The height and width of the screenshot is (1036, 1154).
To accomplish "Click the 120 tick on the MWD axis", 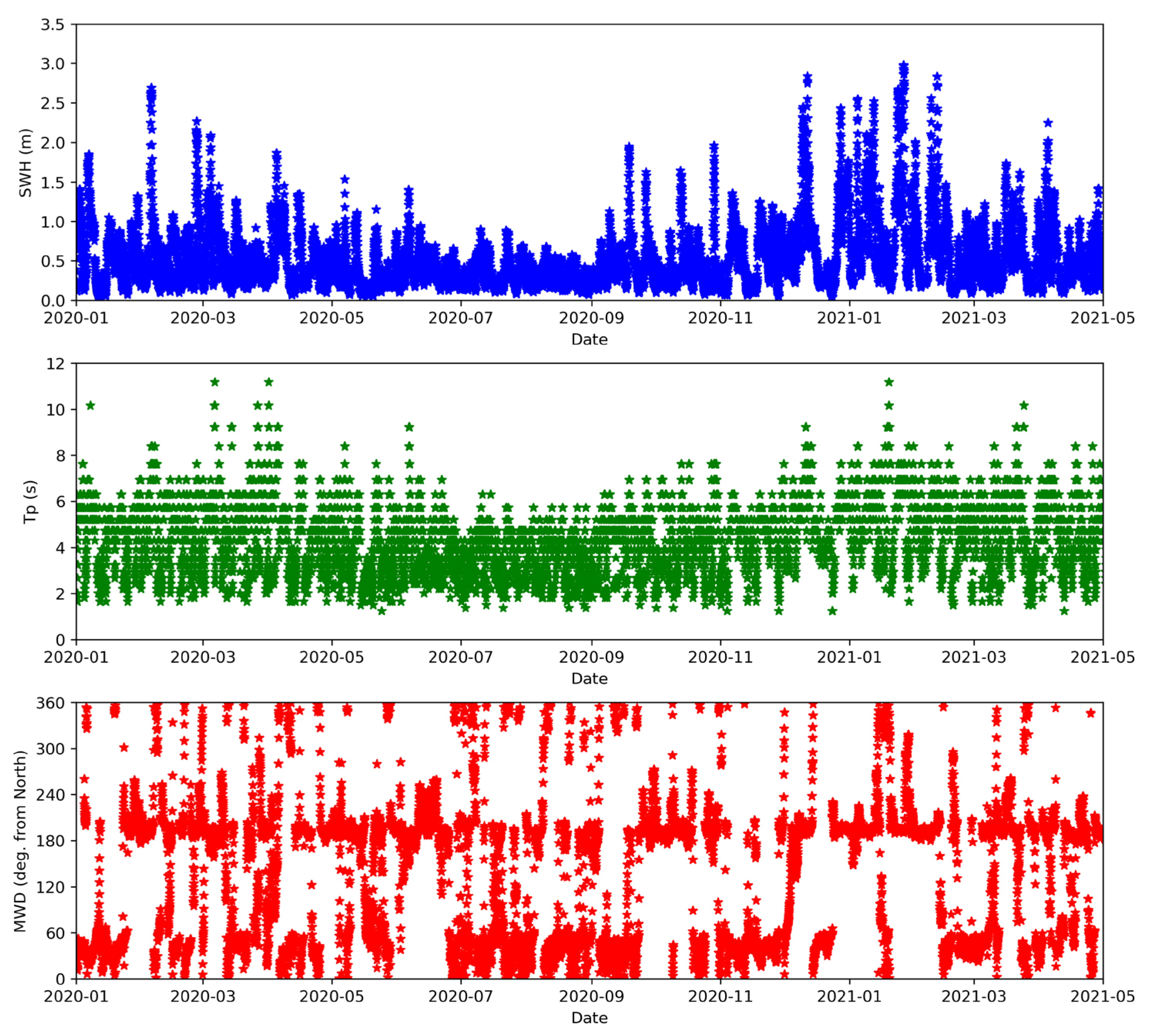I will coord(50,887).
